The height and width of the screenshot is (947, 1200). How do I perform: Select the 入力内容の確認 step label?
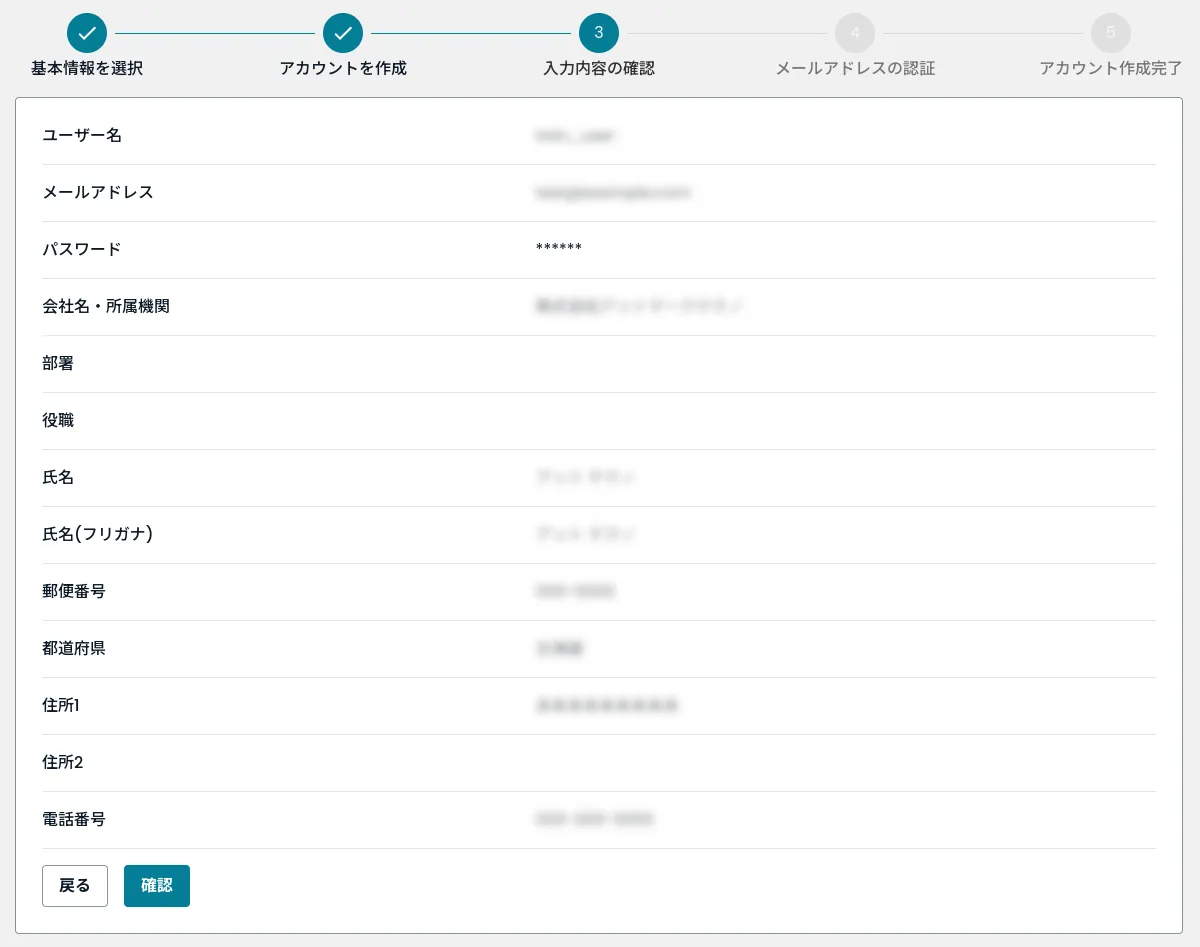coord(599,69)
